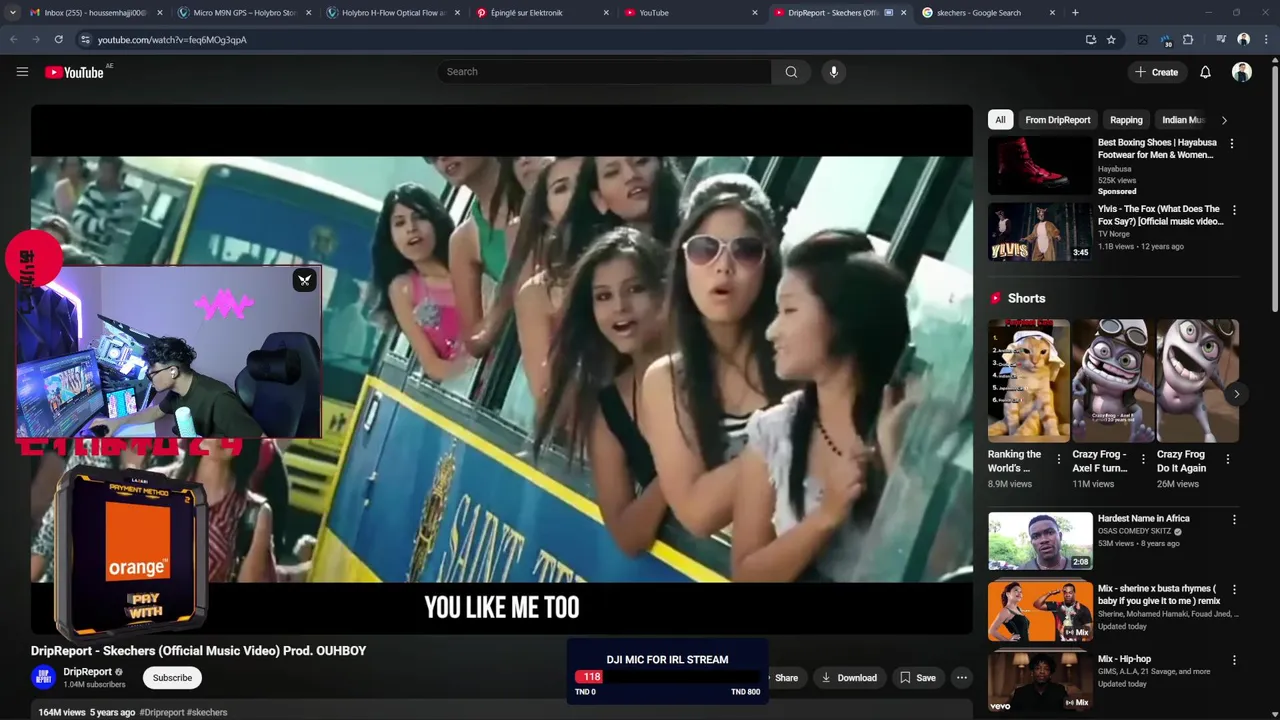The height and width of the screenshot is (720, 1280).
Task: Open options for Hardest Name in Africa
Action: (x=1234, y=520)
